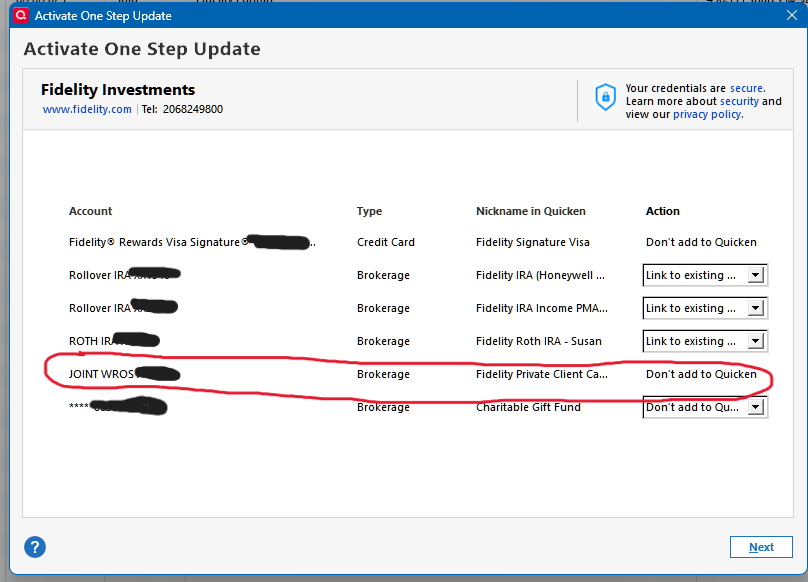
Task: Click the 'Type' column header
Action: tap(369, 211)
